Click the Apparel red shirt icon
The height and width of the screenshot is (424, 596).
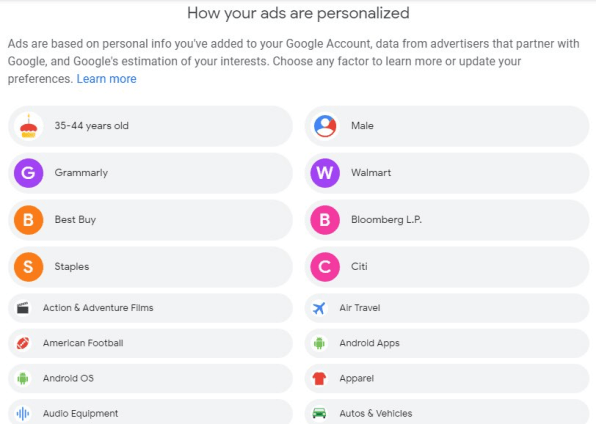[x=319, y=378]
